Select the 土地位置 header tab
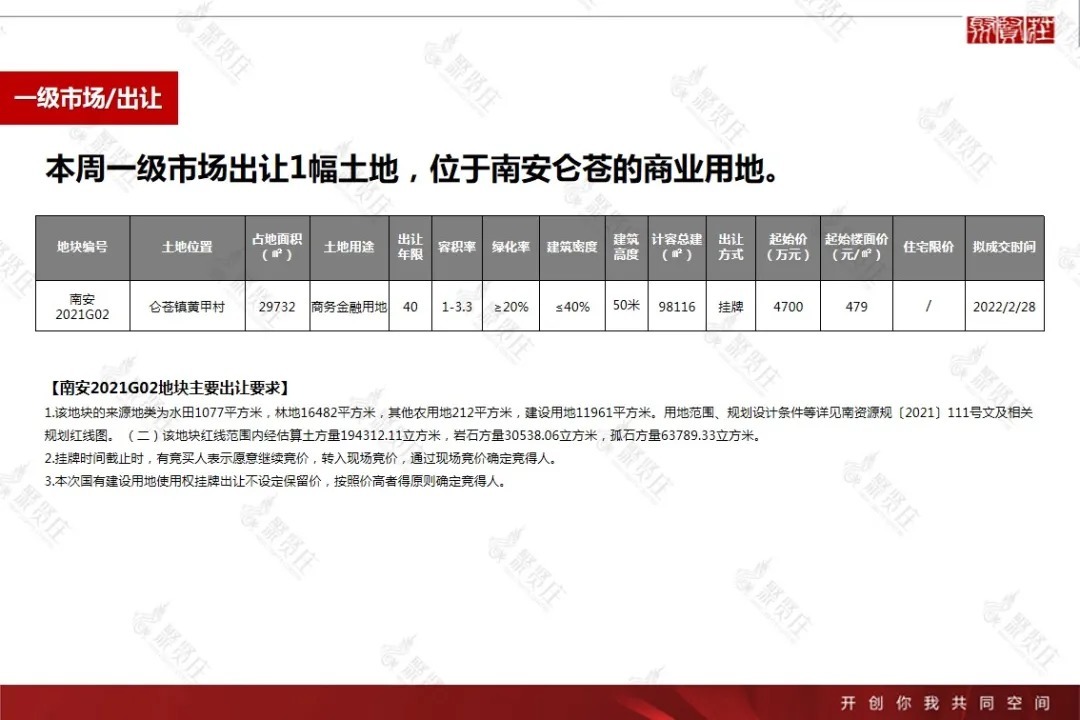Image resolution: width=1080 pixels, height=720 pixels. pyautogui.click(x=186, y=247)
